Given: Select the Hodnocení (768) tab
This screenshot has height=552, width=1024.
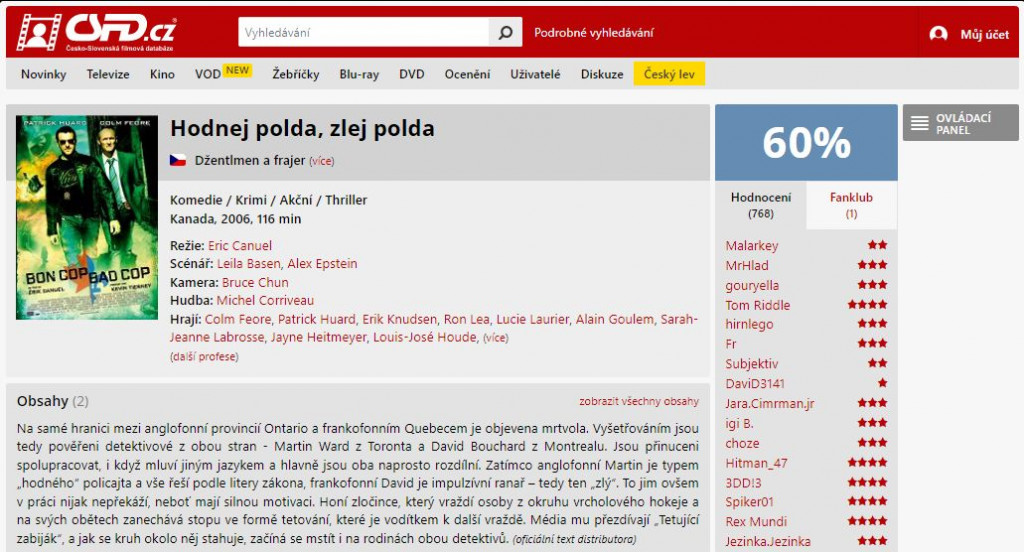Looking at the screenshot, I should tap(761, 205).
